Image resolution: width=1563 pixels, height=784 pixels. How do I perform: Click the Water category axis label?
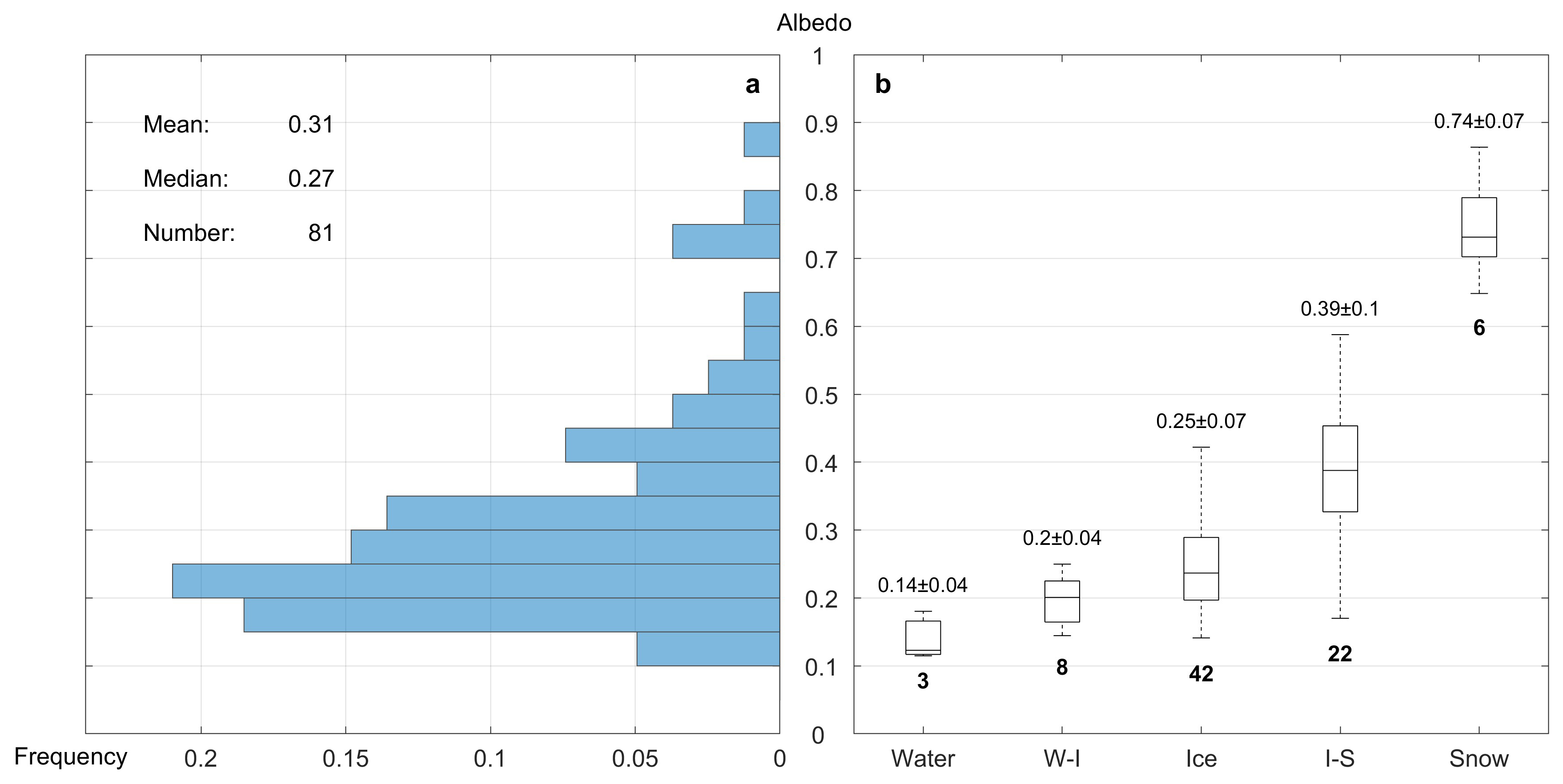tap(923, 759)
